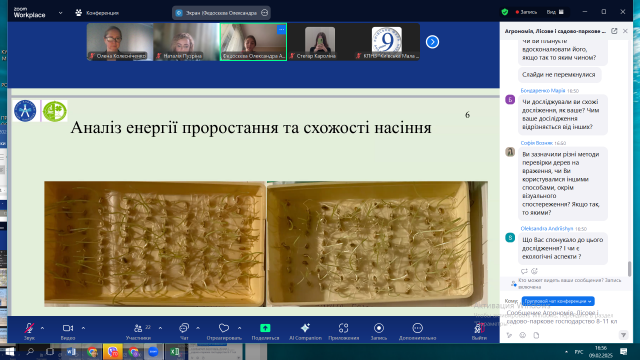Click the Запись record icon
640x360 pixels.
click(379, 331)
